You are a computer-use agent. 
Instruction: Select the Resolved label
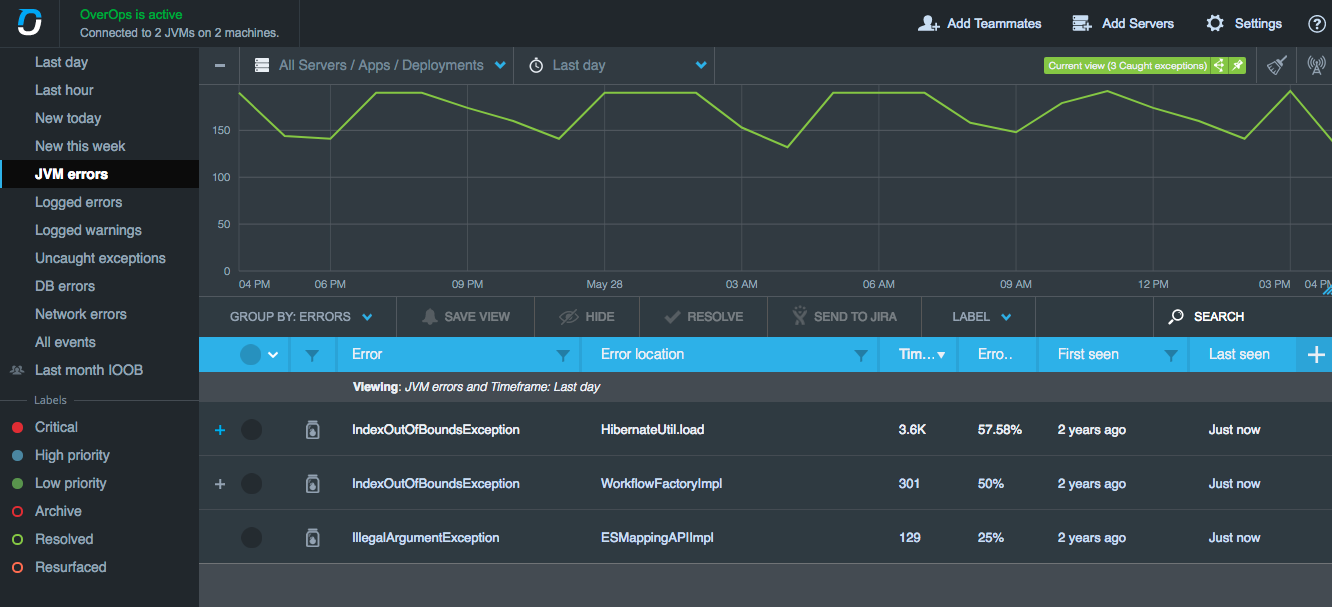[x=64, y=539]
